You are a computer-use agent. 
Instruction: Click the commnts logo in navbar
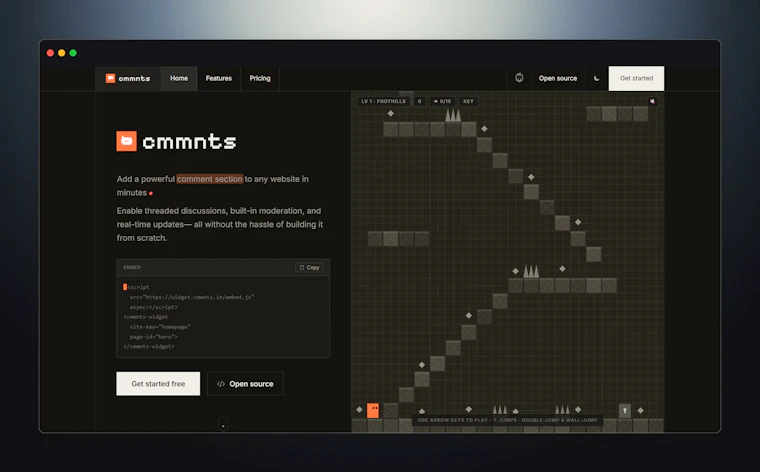(x=128, y=79)
